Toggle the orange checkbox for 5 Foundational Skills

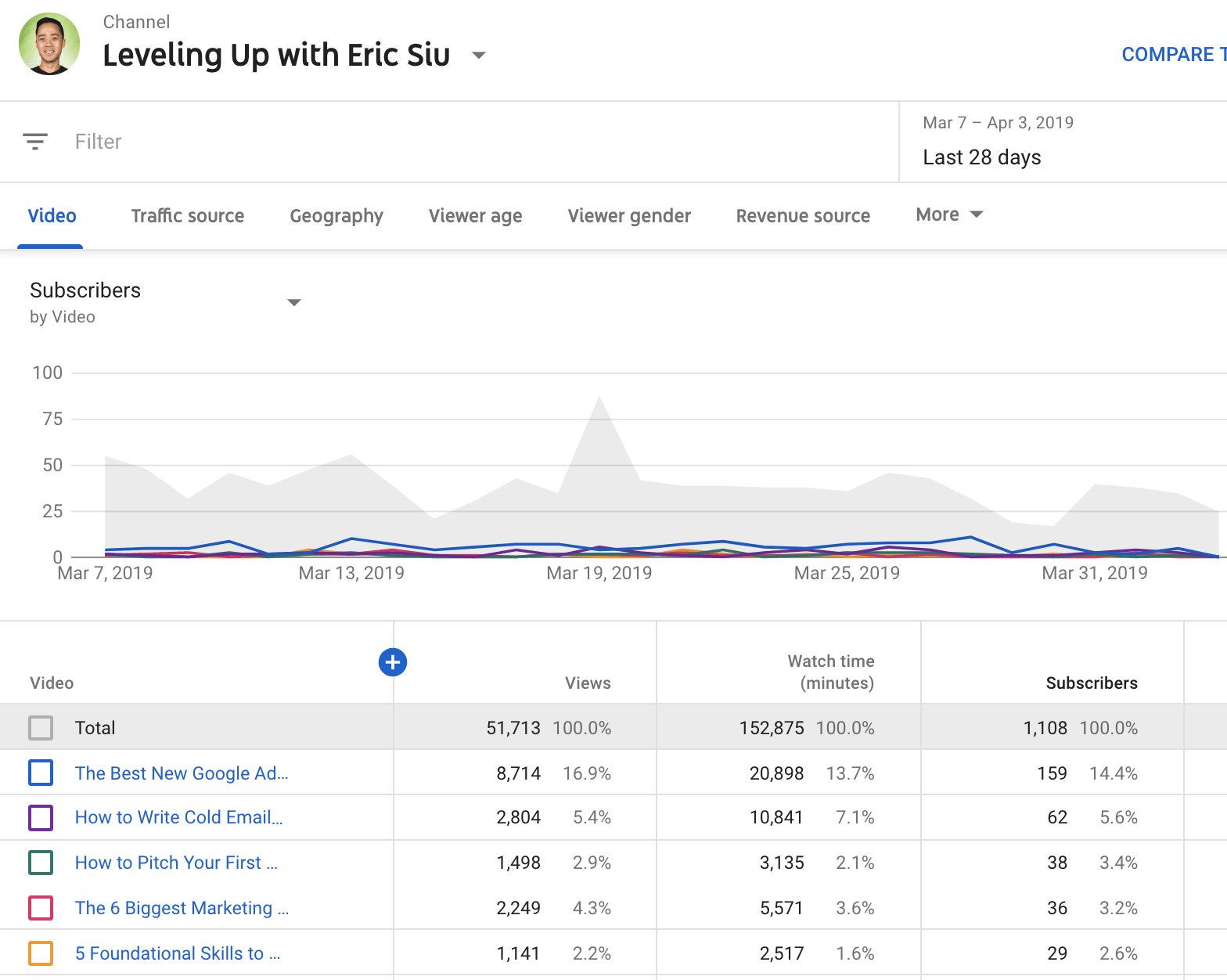pos(41,953)
